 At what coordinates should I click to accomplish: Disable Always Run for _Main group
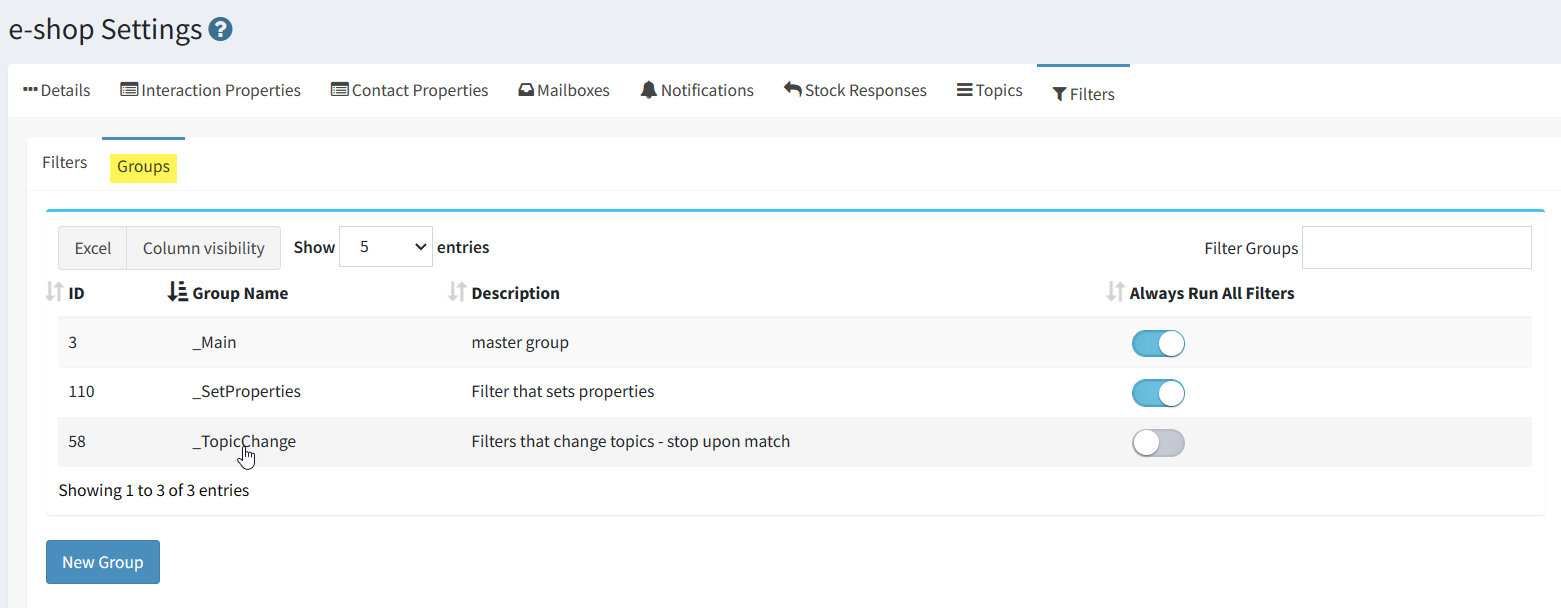click(x=1158, y=344)
